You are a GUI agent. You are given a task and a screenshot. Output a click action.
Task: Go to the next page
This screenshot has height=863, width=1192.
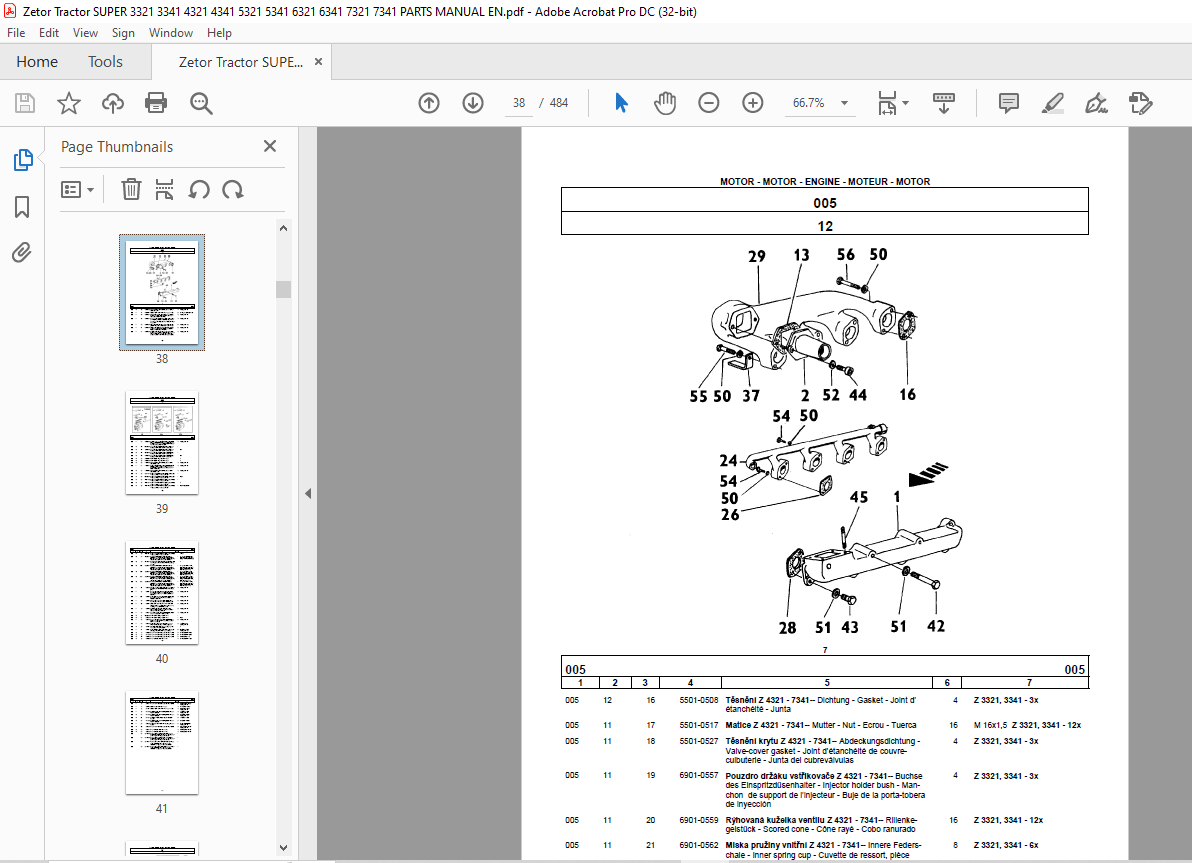(x=473, y=103)
